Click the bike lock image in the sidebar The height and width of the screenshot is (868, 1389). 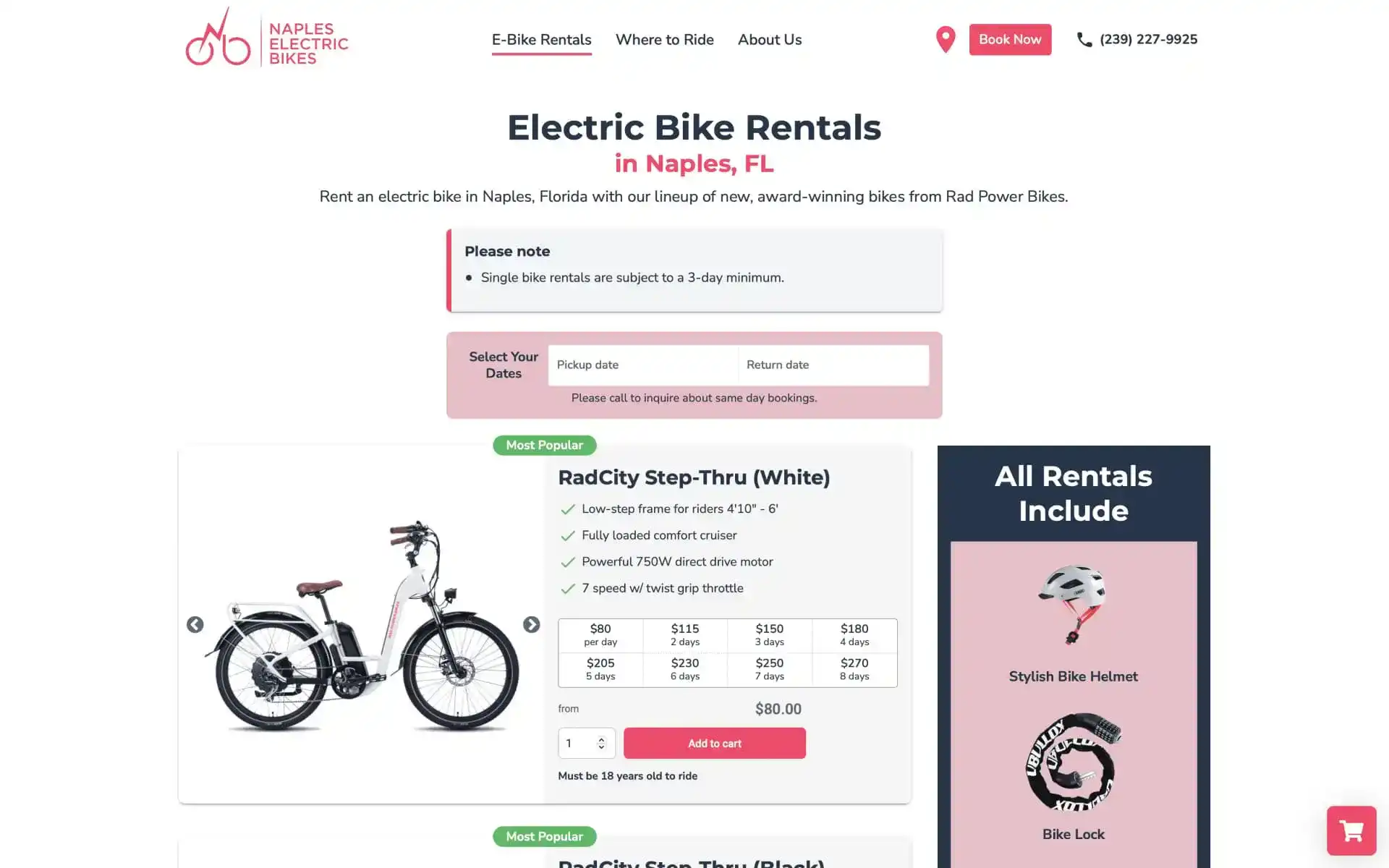[1073, 765]
